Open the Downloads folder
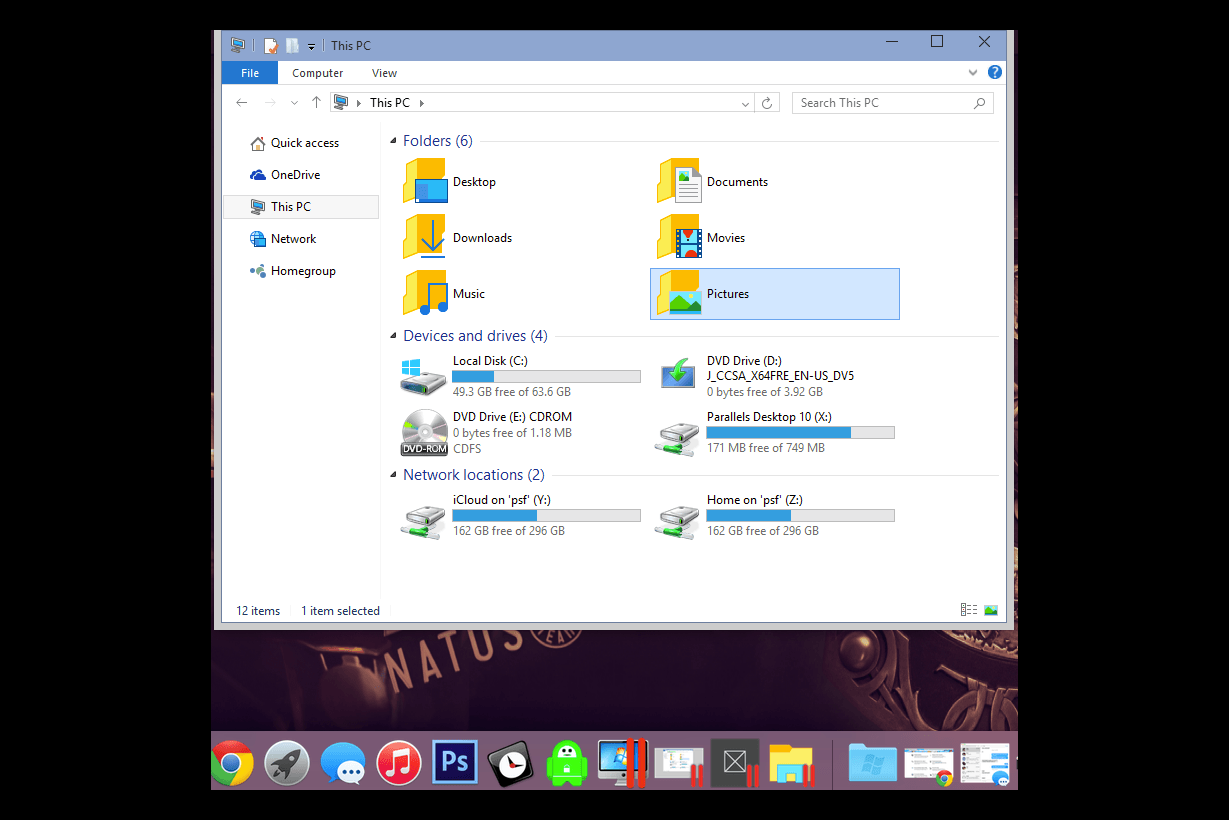 (x=458, y=238)
